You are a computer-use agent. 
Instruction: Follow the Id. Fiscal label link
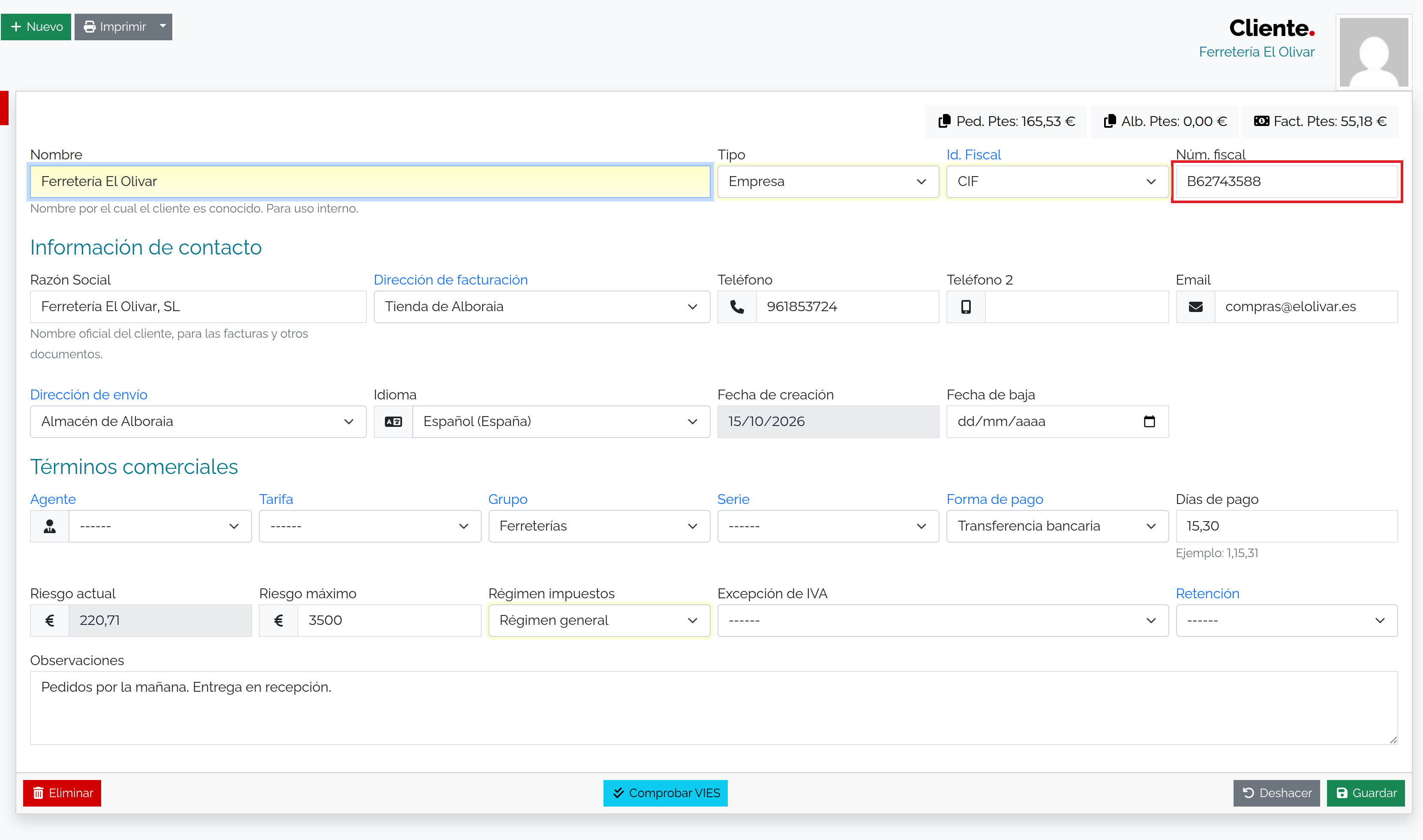tap(973, 155)
